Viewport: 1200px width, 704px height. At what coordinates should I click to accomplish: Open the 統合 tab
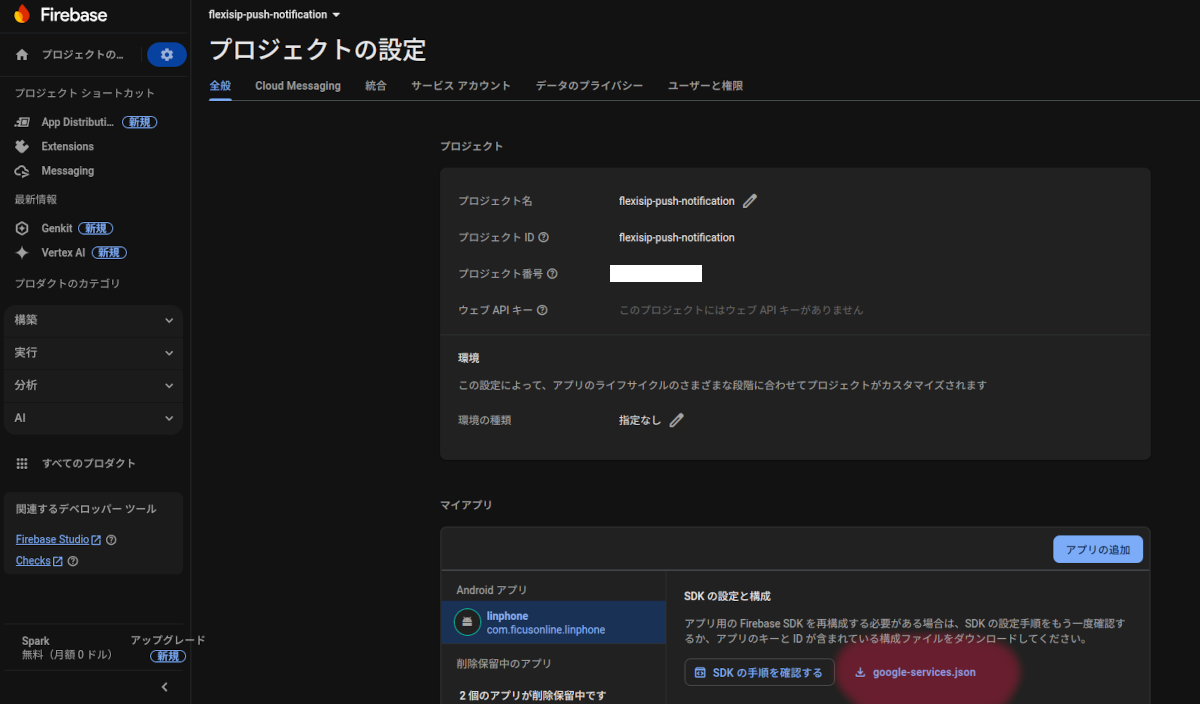click(x=376, y=86)
